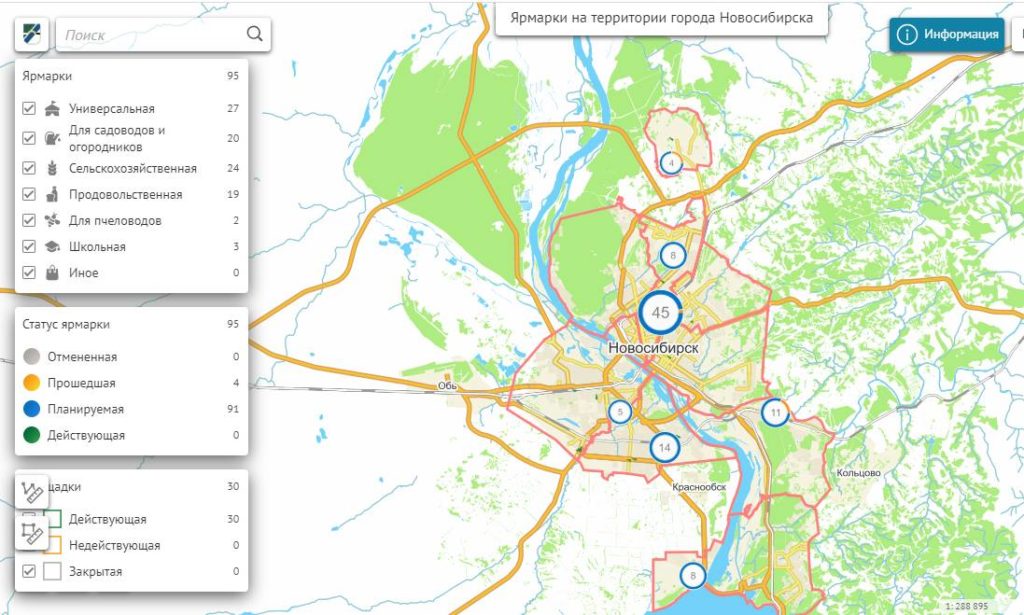Disable the Школьная fair filter checkbox
This screenshot has width=1024, height=615.
coord(29,246)
